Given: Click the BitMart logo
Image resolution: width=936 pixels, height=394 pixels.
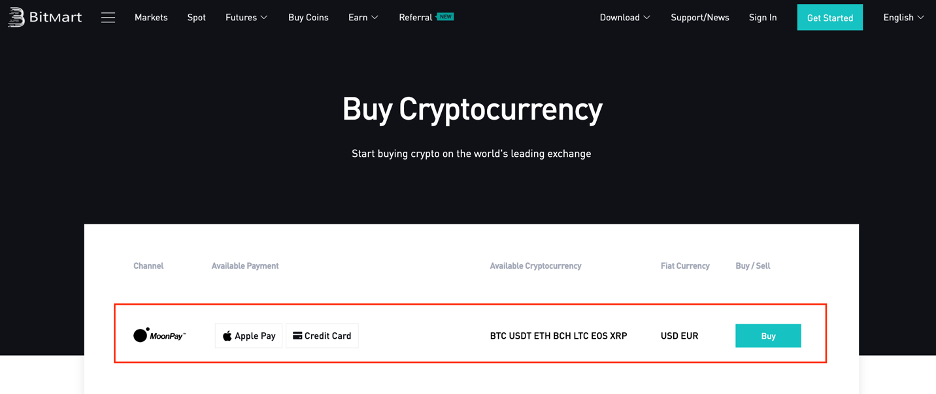Looking at the screenshot, I should pyautogui.click(x=45, y=17).
